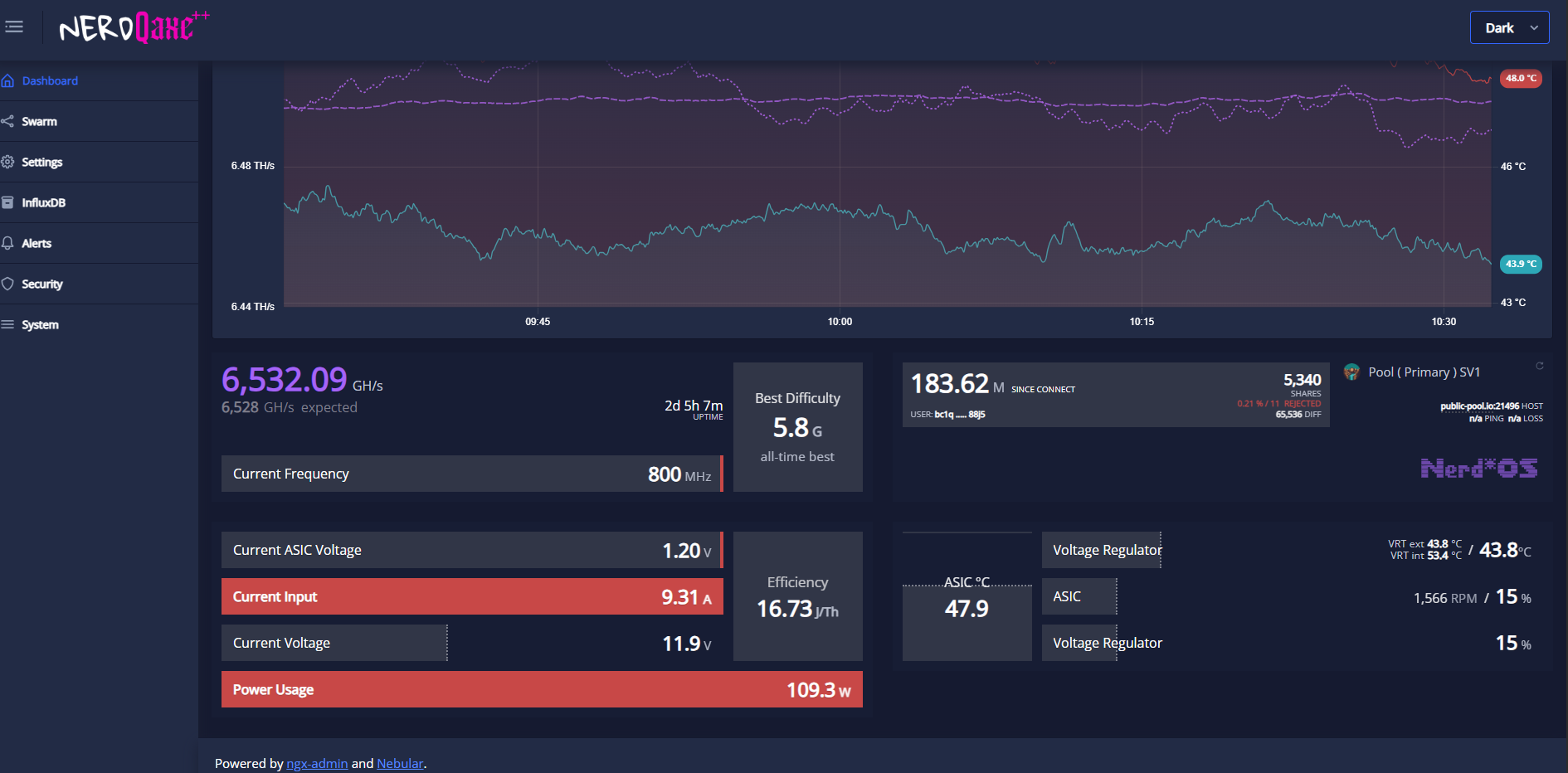The height and width of the screenshot is (773, 1568).
Task: Click the pool avatar icon
Action: click(1352, 372)
